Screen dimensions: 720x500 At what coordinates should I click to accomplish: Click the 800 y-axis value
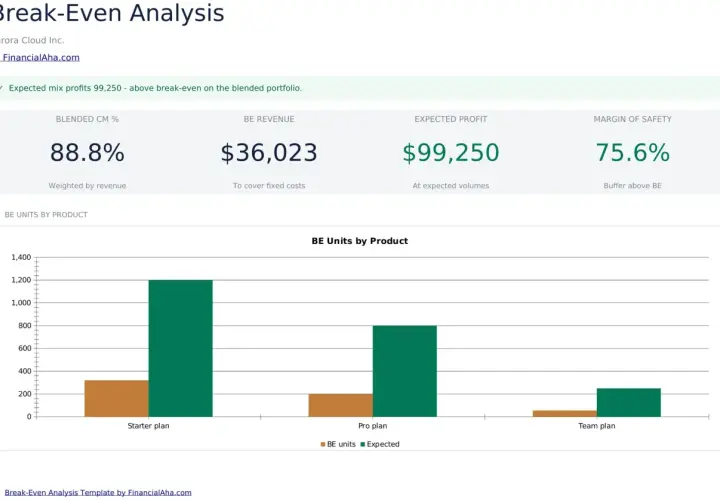25,326
